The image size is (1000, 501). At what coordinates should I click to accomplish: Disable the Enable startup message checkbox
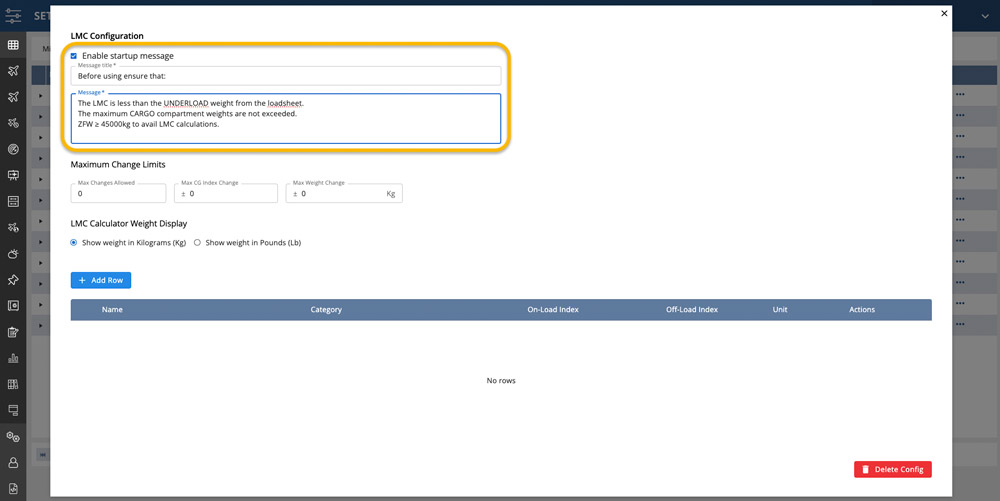74,56
